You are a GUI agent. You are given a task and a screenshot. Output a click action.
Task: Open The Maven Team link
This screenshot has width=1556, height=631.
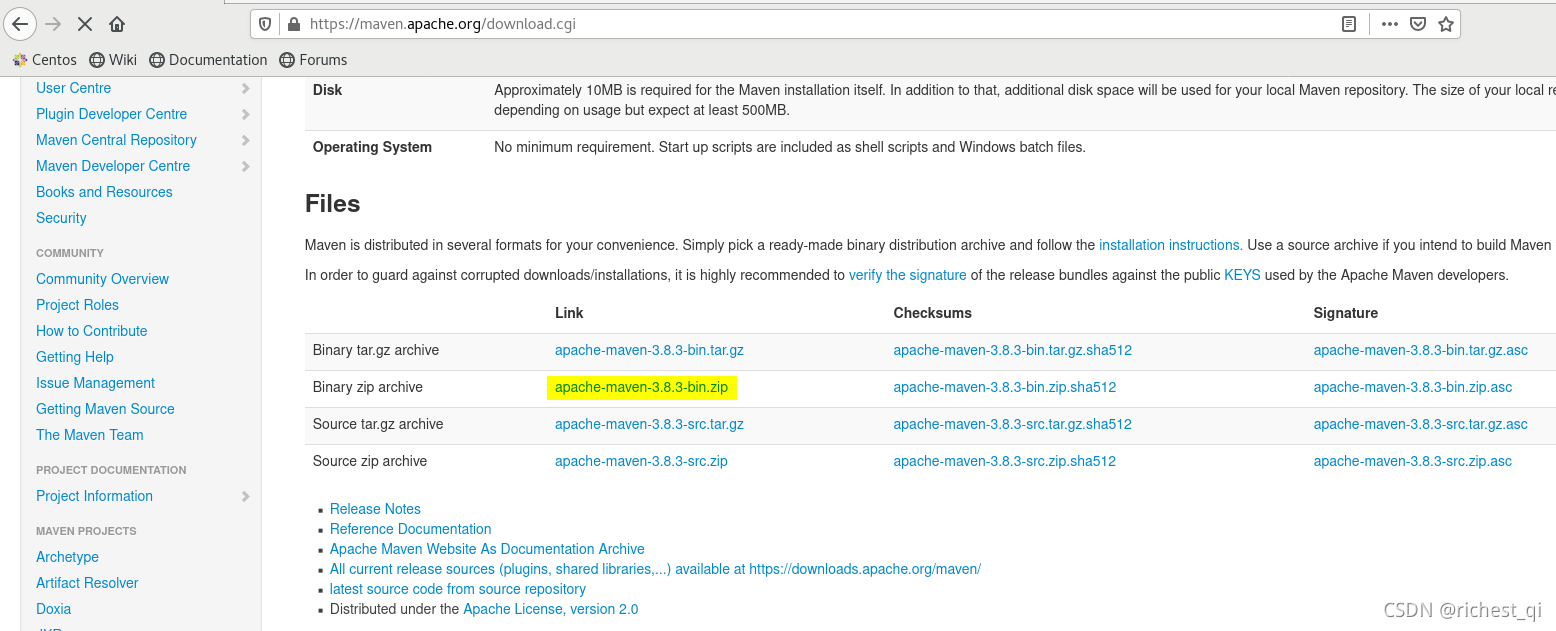click(90, 435)
